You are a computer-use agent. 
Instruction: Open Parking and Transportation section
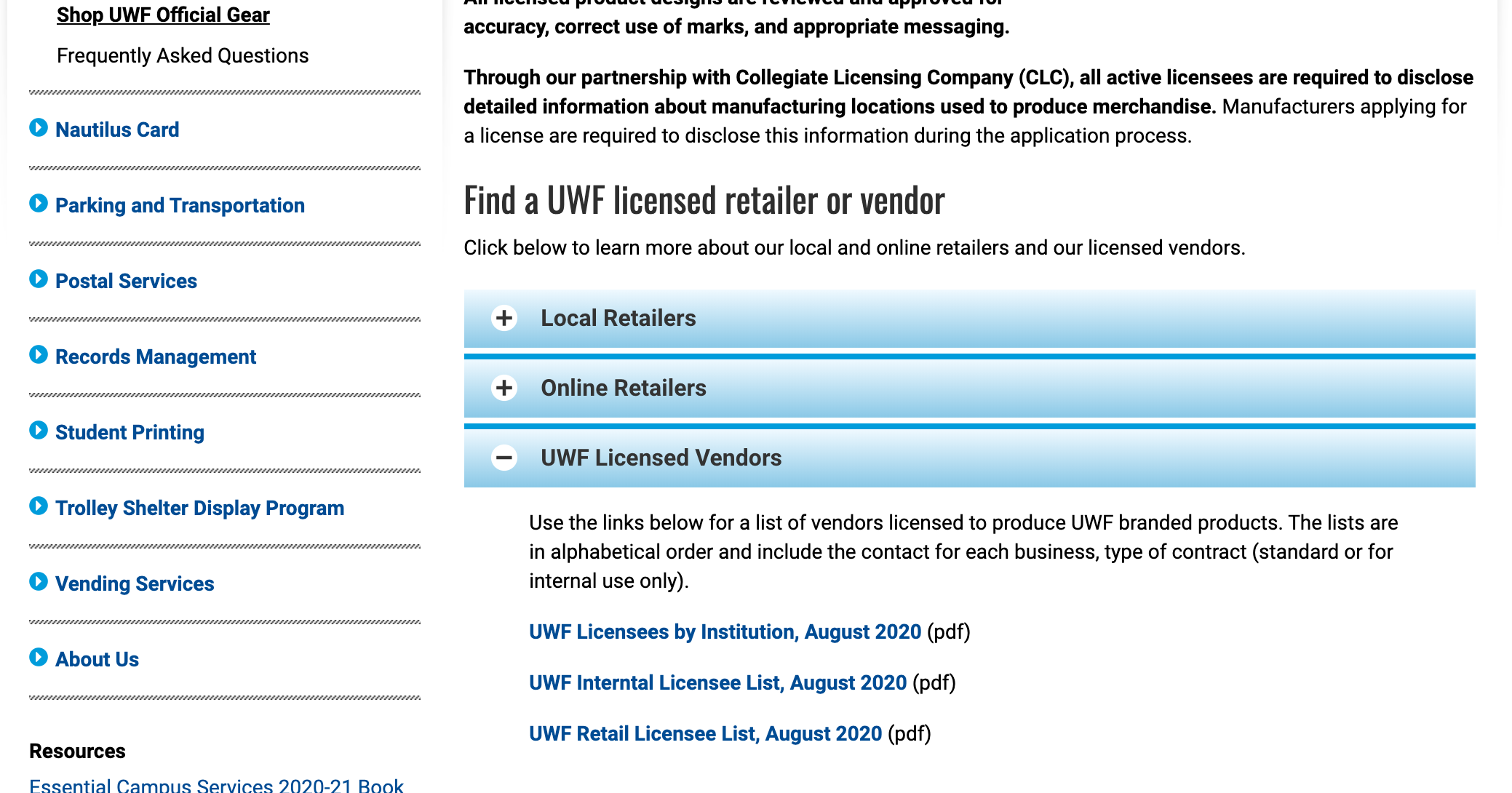click(x=180, y=205)
